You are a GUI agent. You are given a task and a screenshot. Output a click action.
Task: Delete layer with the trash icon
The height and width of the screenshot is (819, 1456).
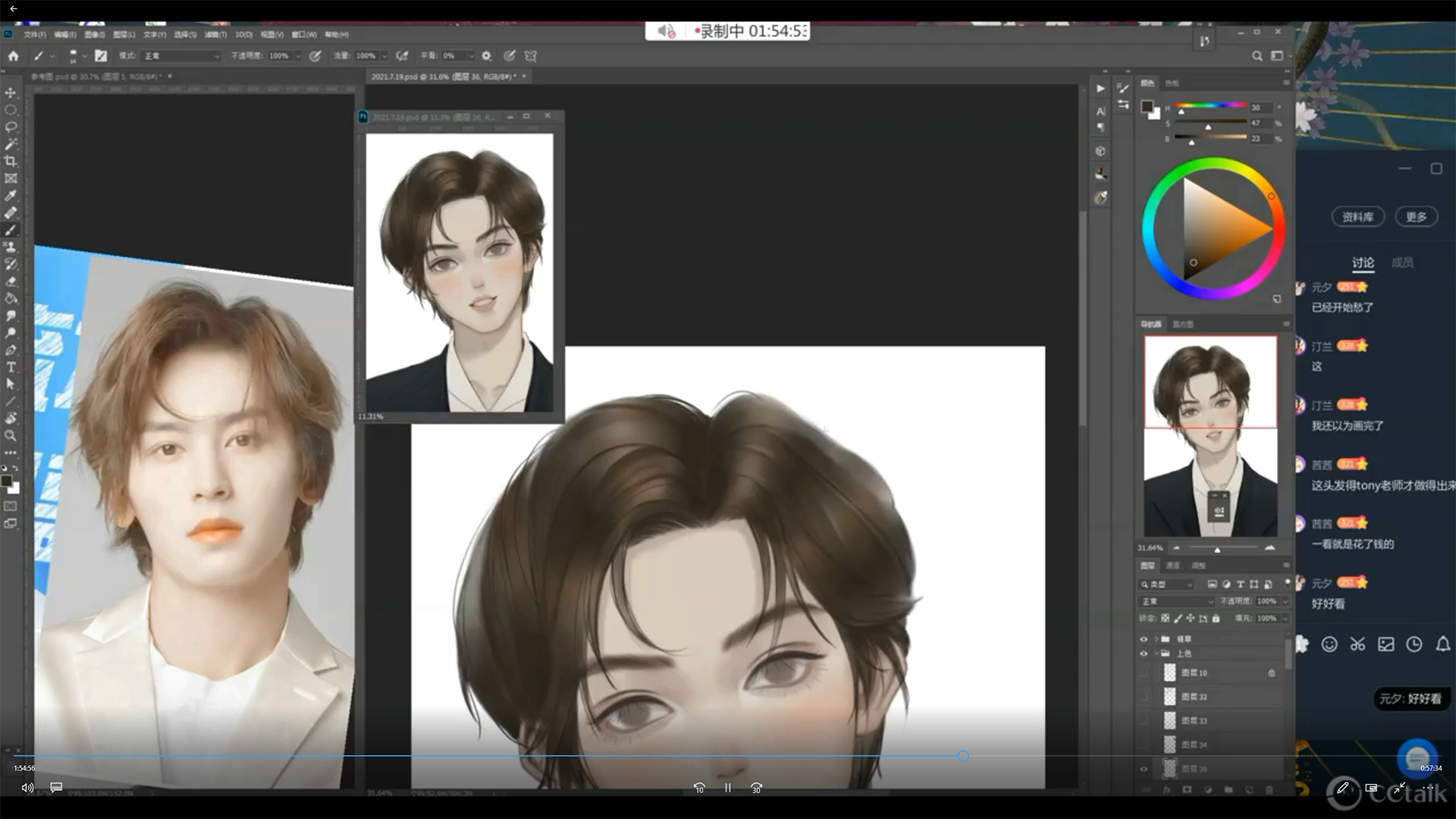(1269, 789)
